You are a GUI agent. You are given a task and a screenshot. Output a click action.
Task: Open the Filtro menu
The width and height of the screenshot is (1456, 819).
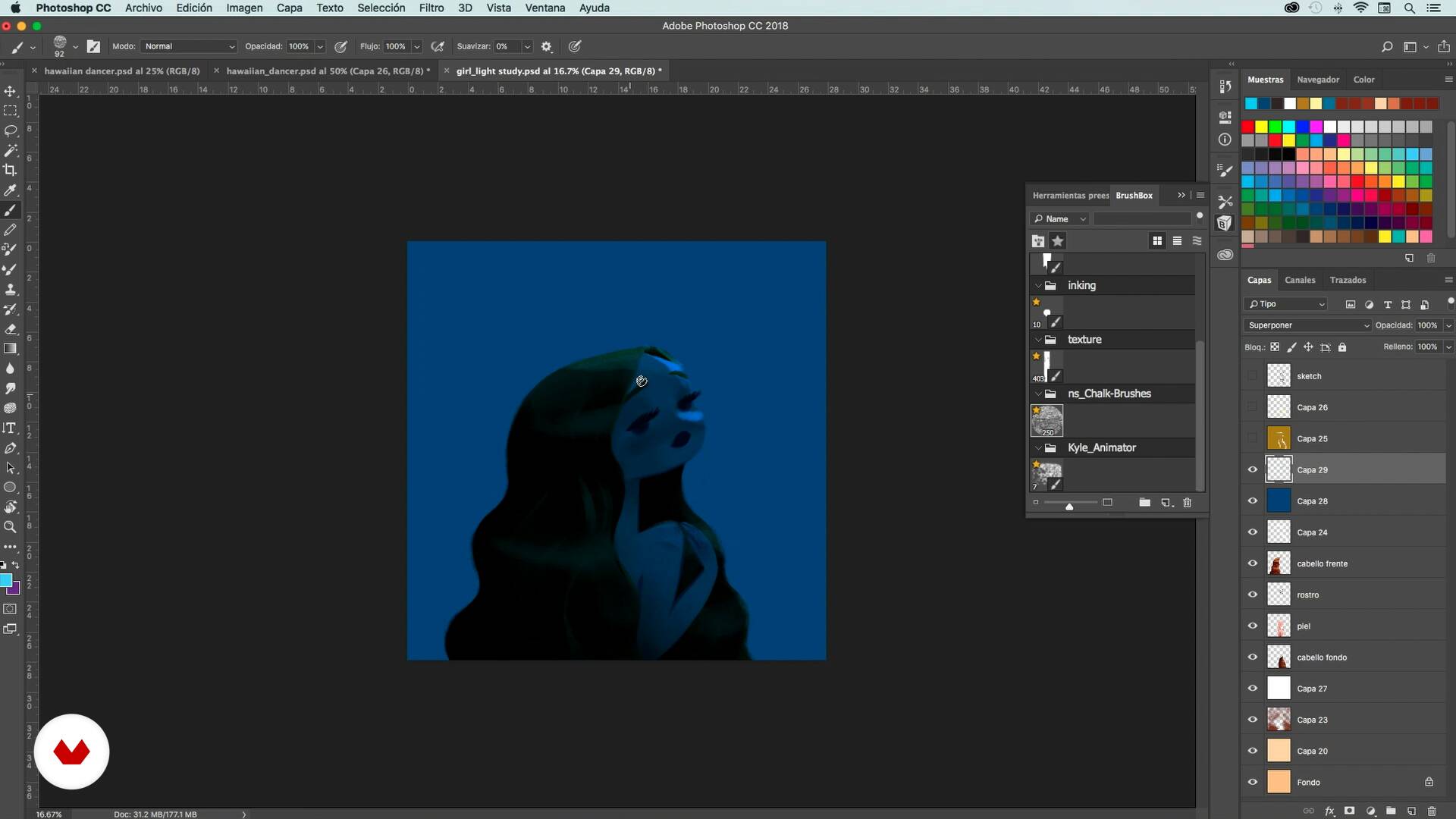[x=431, y=8]
